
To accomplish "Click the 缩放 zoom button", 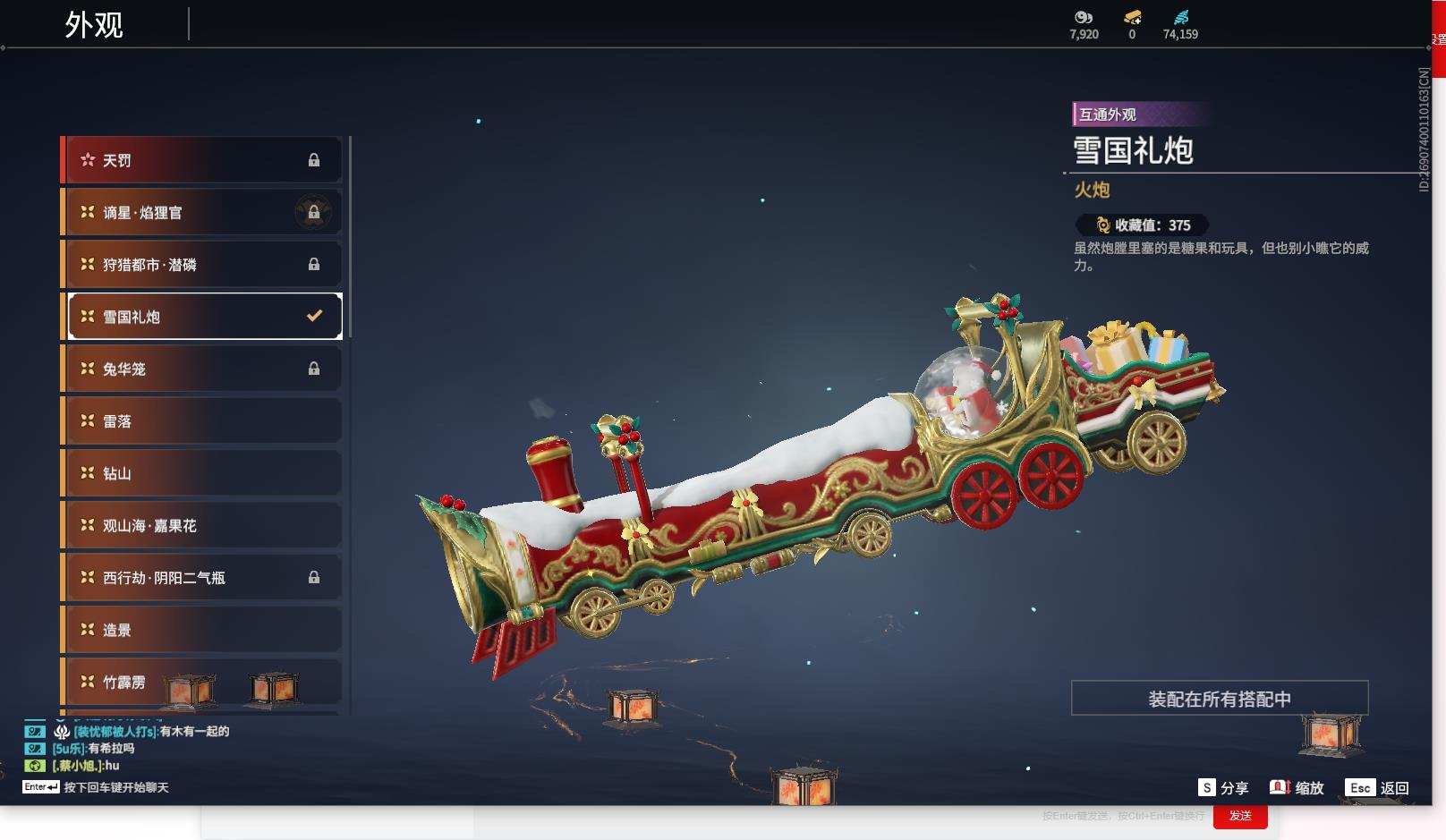I will [1297, 788].
